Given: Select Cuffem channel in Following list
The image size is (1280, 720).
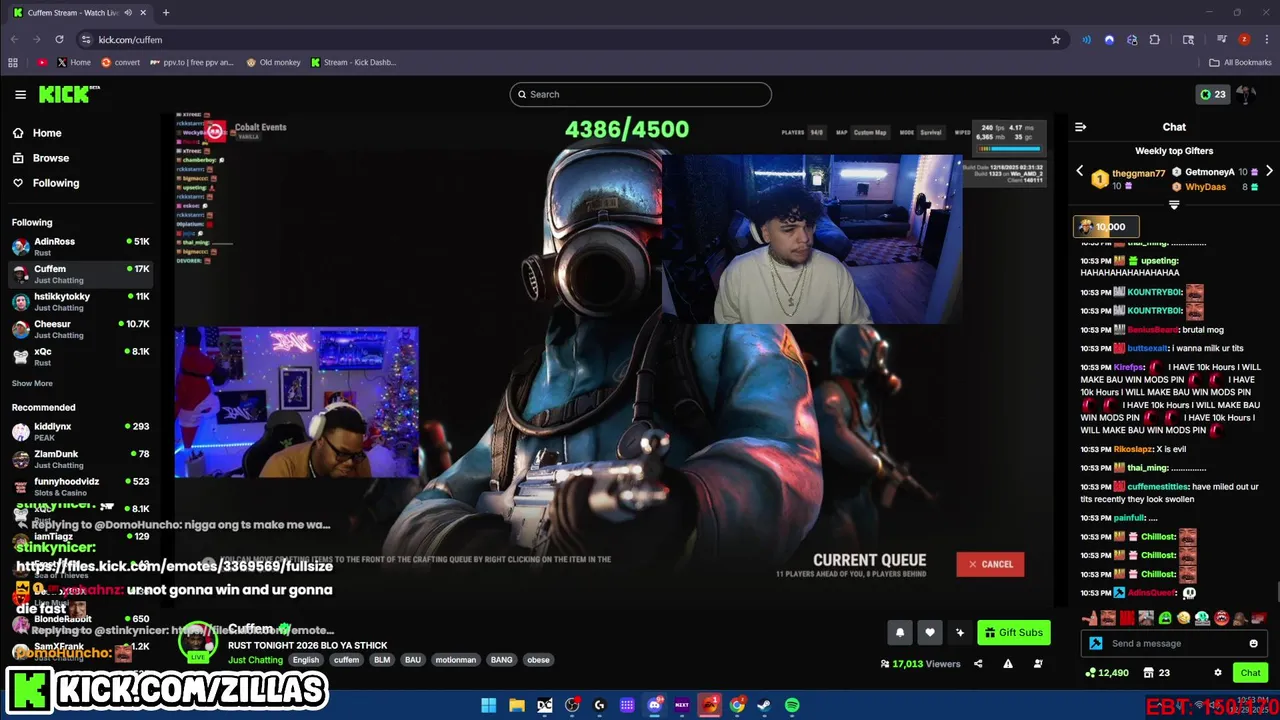Looking at the screenshot, I should click(80, 274).
